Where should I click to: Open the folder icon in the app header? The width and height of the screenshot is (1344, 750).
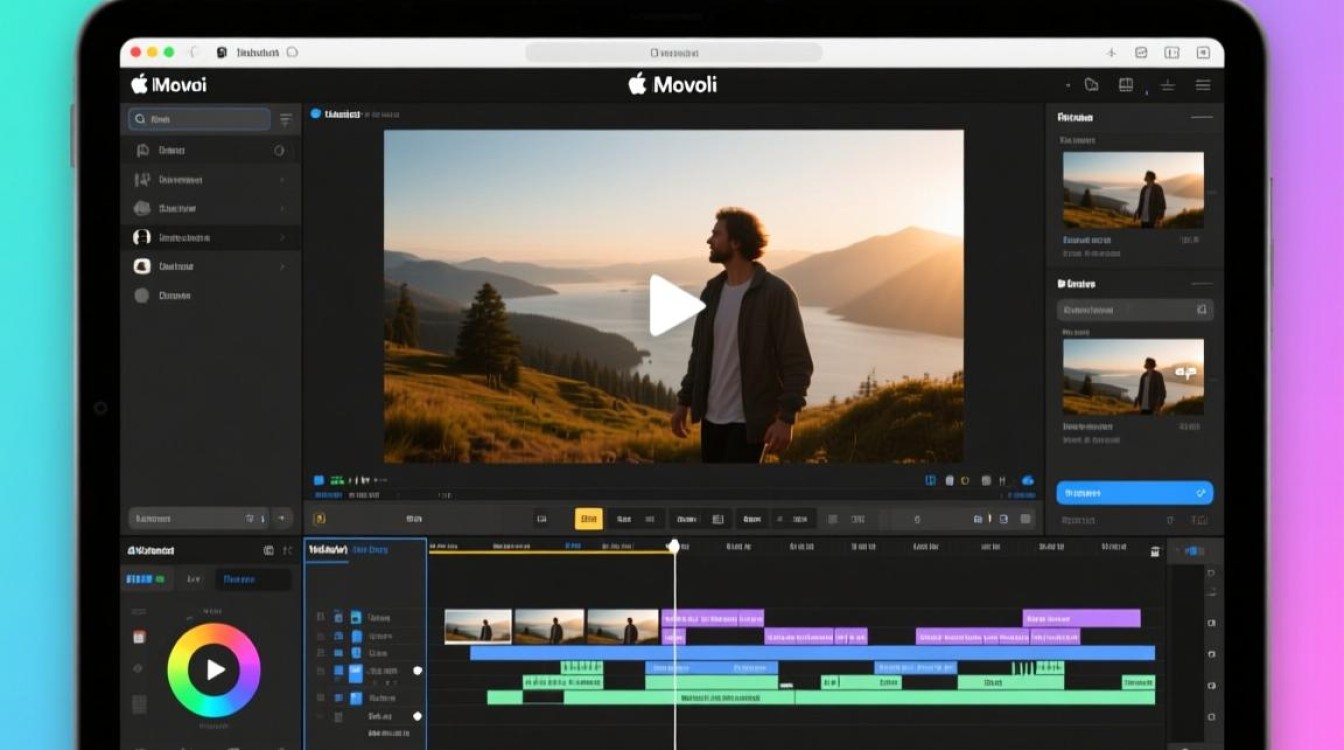(1092, 85)
